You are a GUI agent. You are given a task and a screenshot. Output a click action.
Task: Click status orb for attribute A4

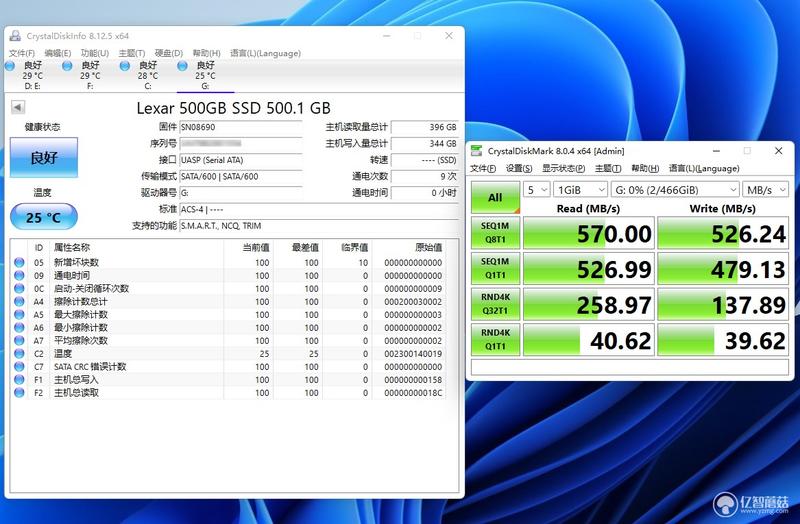tap(19, 302)
